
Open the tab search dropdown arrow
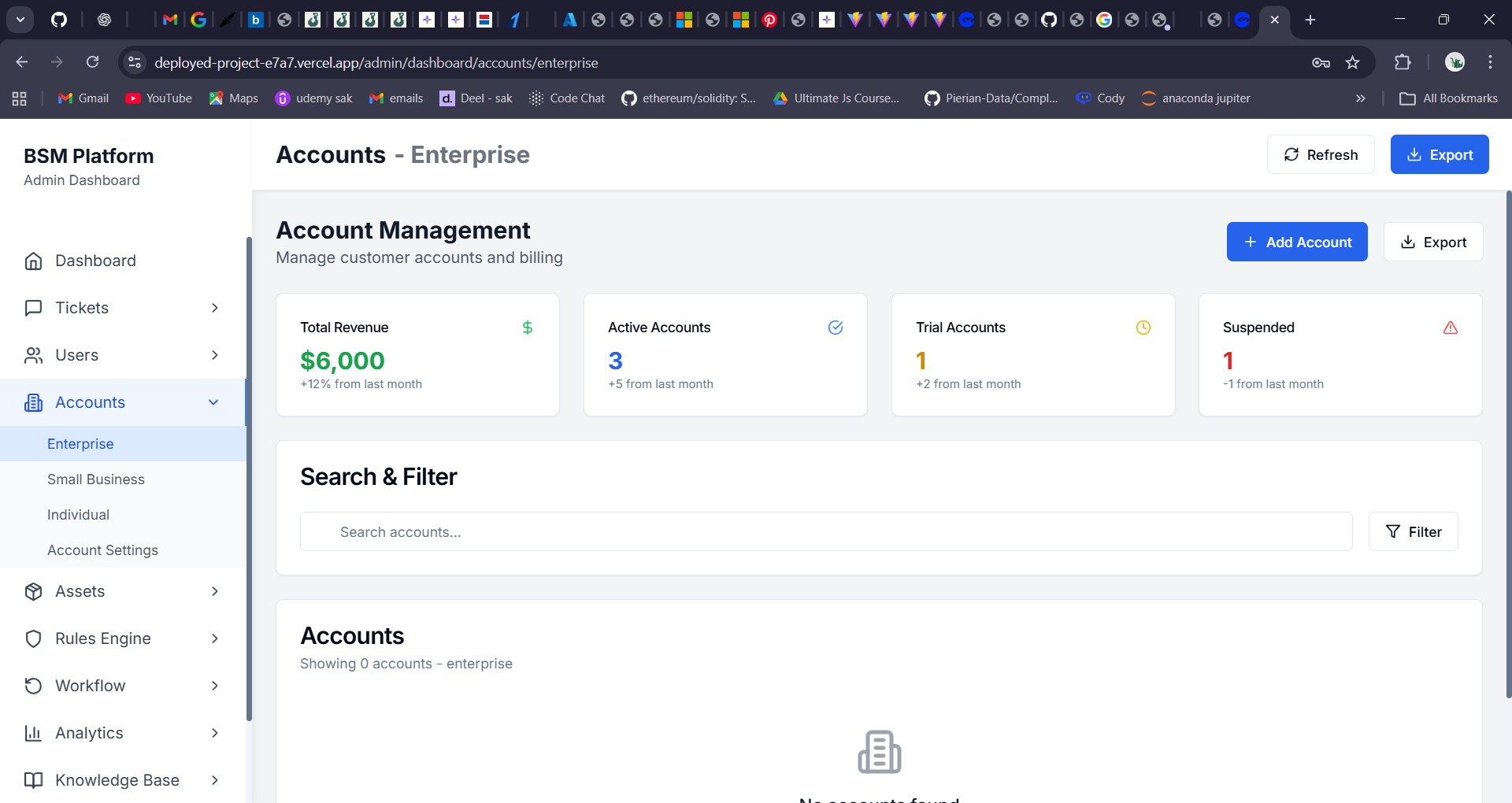click(20, 20)
